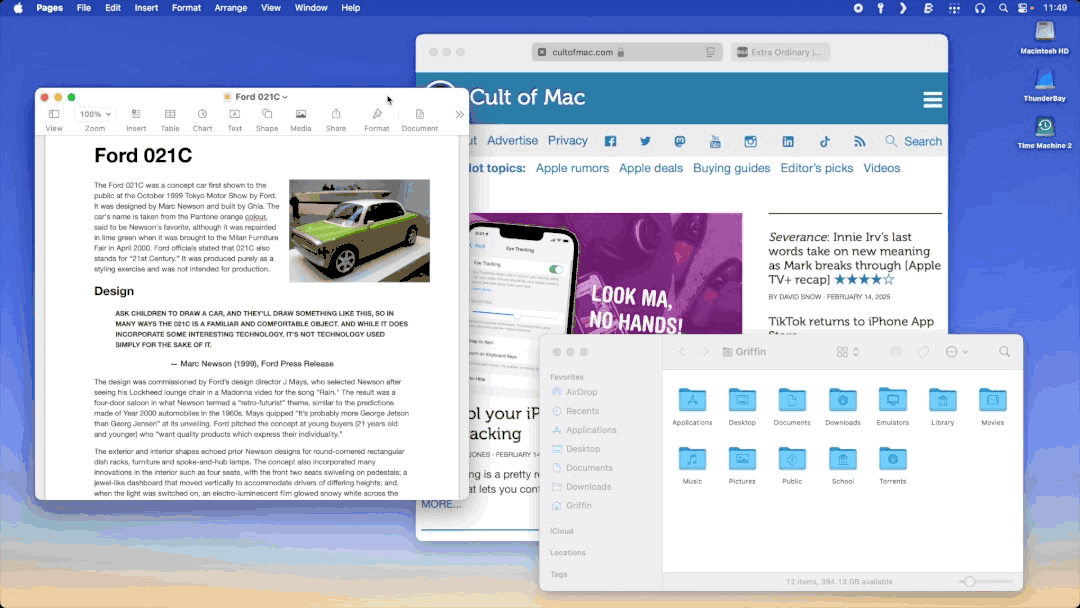The image size is (1080, 608).
Task: Click the Spotlight search icon in menu bar
Action: (x=1003, y=8)
